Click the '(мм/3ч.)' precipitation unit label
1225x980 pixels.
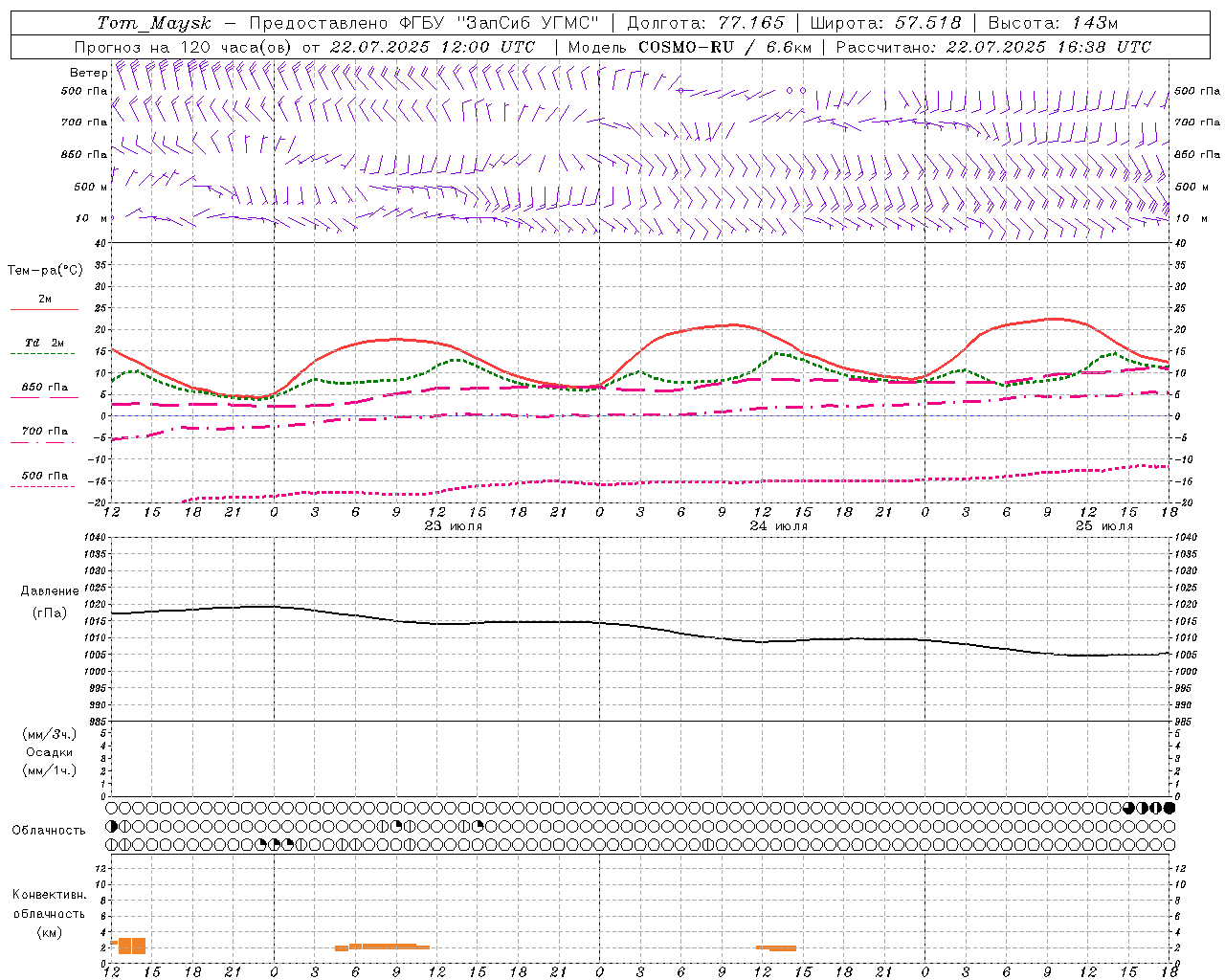click(x=50, y=734)
